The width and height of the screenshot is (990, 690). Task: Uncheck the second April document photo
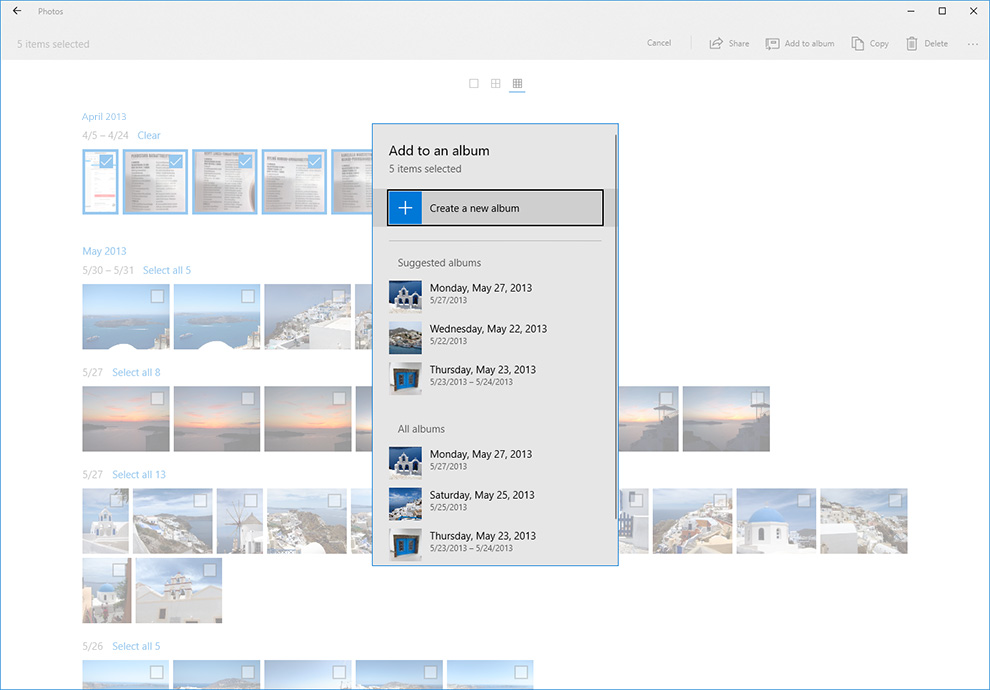(x=176, y=162)
